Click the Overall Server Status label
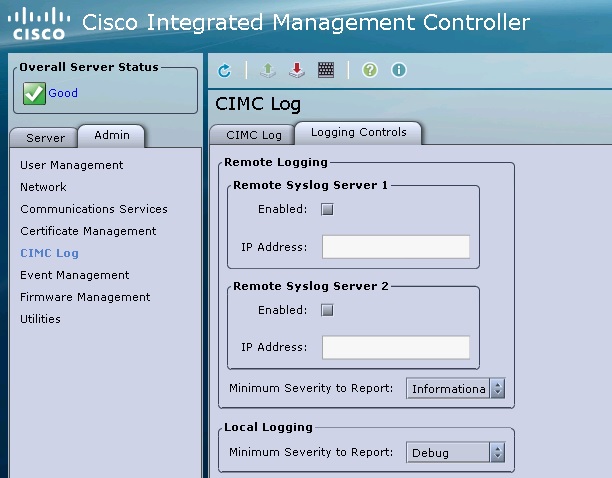 [x=89, y=67]
